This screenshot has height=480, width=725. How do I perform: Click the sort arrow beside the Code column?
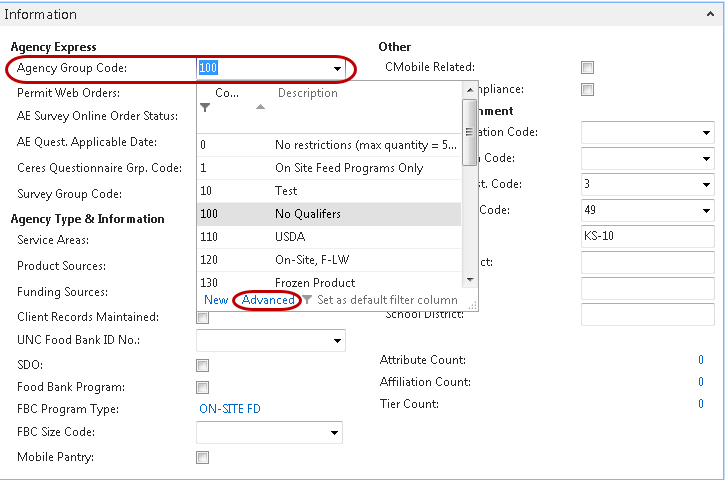pyautogui.click(x=261, y=107)
